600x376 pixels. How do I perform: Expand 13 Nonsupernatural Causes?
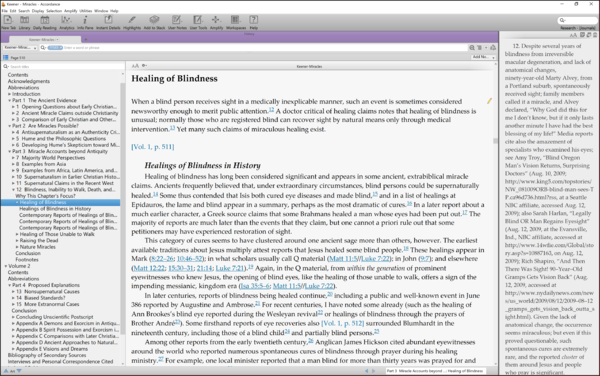point(13,292)
